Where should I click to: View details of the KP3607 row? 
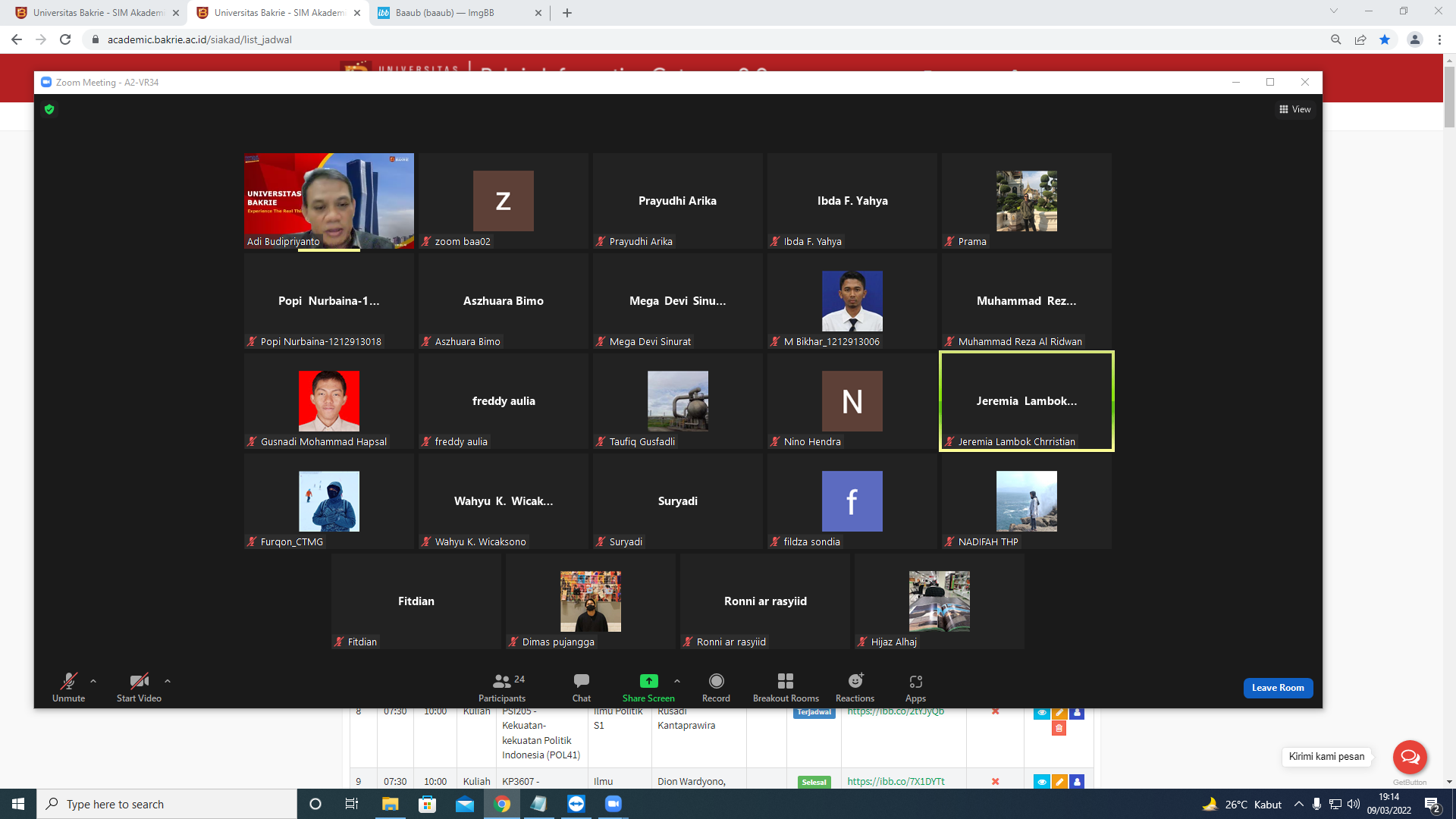tap(1042, 782)
